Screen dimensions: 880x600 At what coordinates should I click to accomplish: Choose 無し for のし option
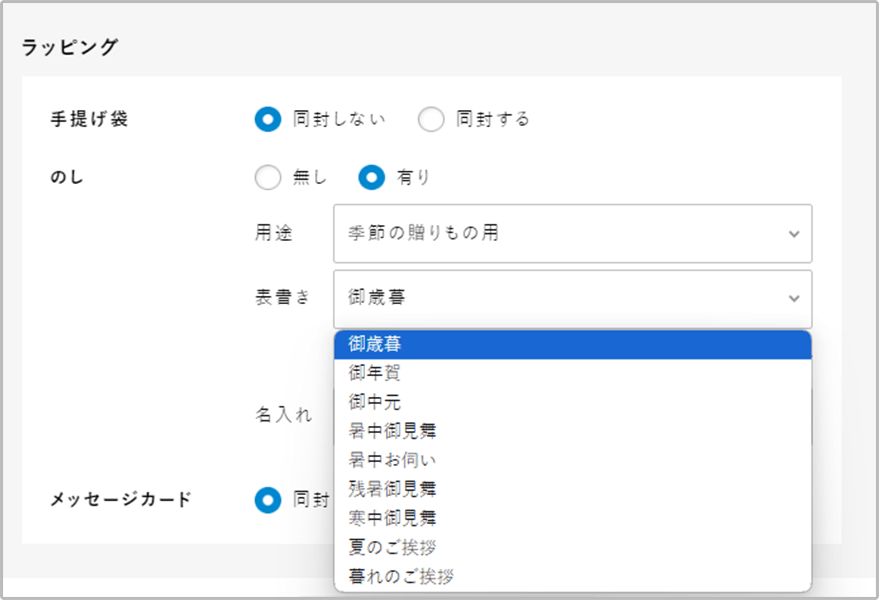click(x=268, y=178)
